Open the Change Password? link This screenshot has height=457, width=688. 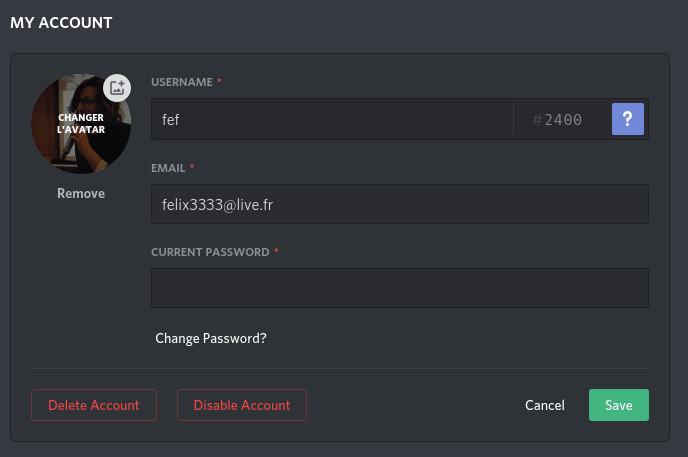[211, 338]
